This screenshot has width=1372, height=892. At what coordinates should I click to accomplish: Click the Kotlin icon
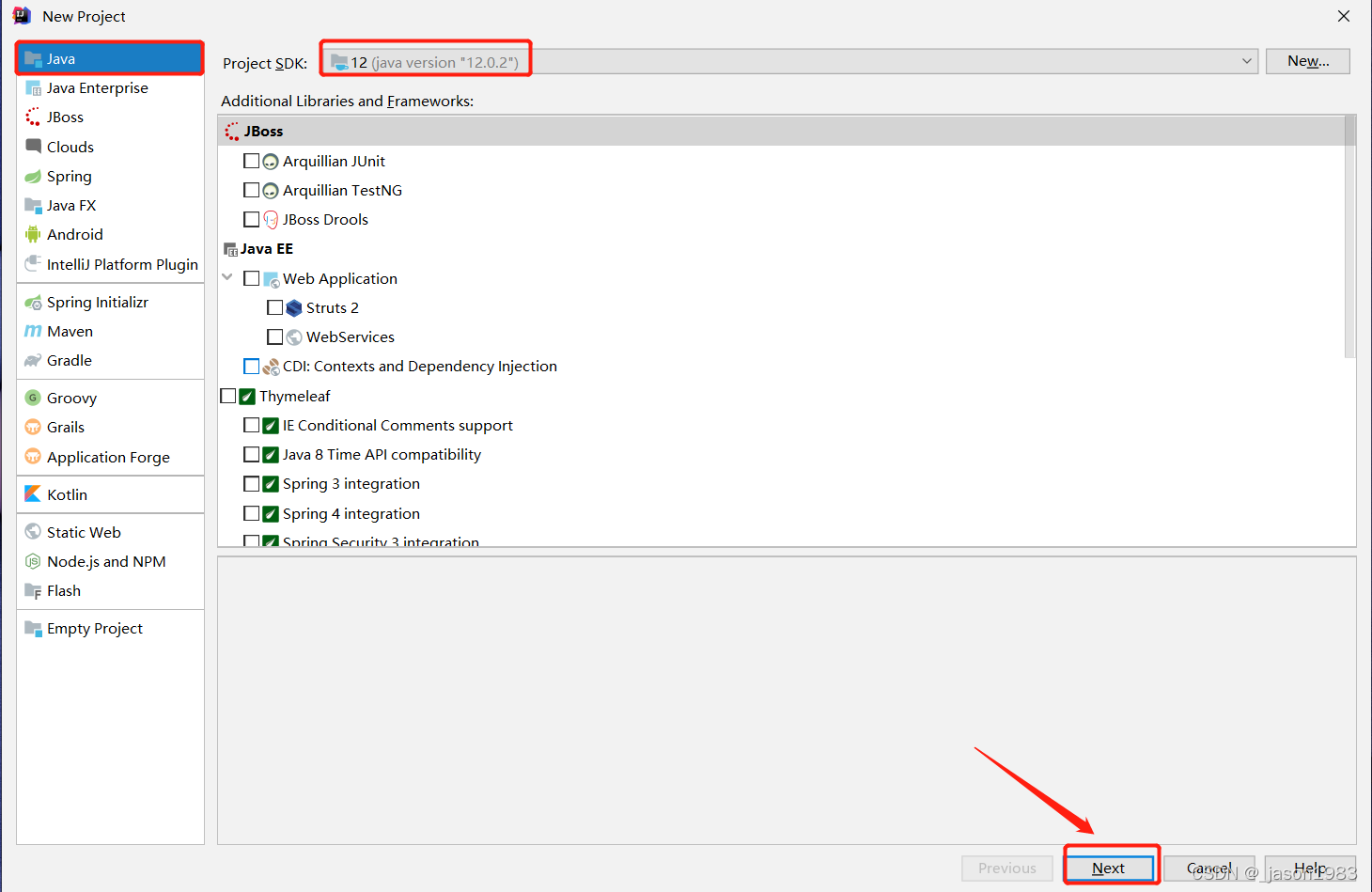(x=33, y=494)
